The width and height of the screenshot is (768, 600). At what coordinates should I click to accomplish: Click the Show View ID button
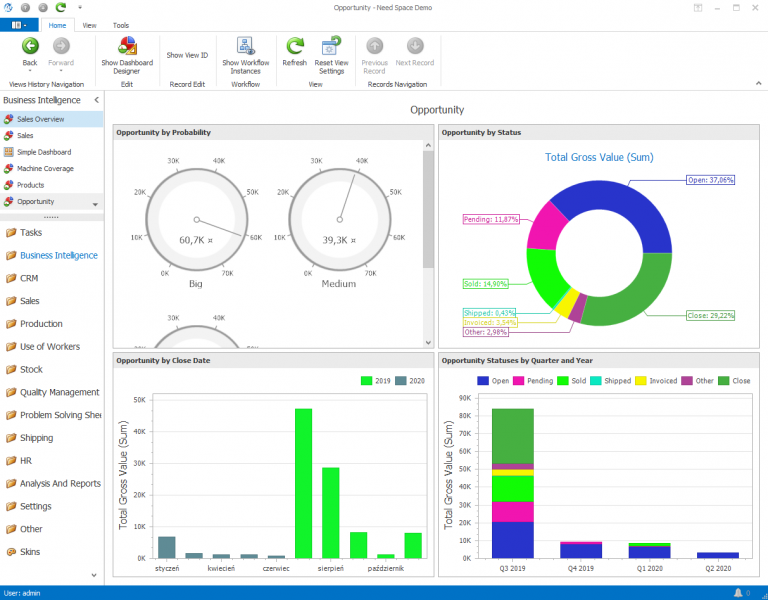tap(187, 55)
